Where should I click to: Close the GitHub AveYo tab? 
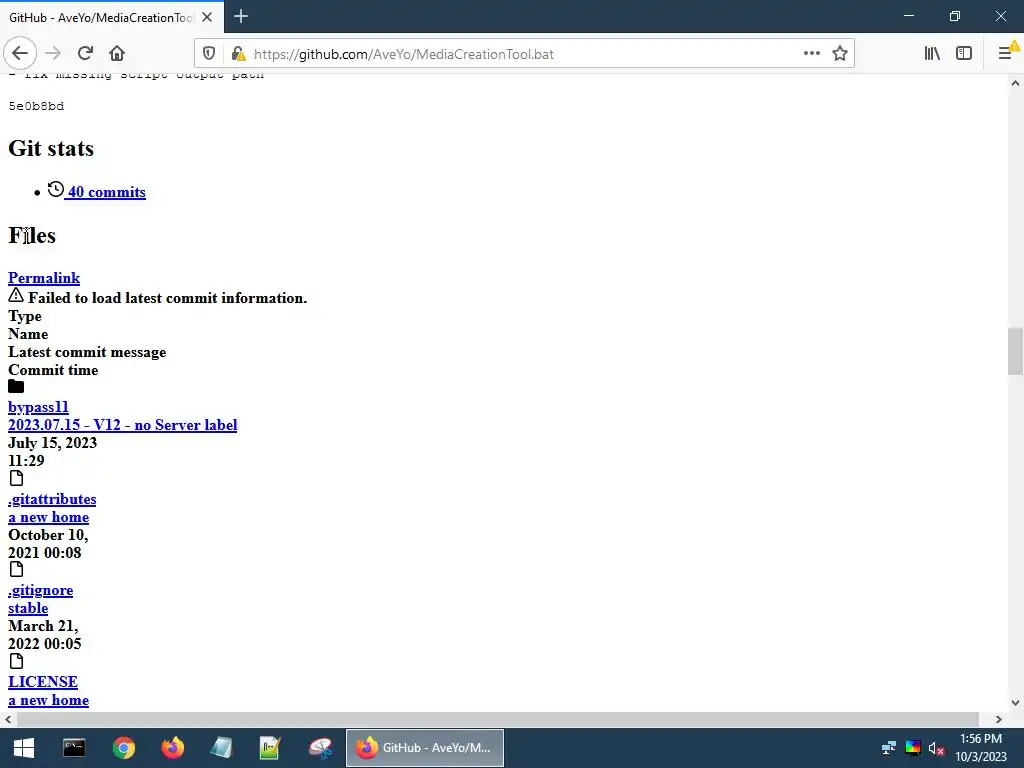point(207,18)
